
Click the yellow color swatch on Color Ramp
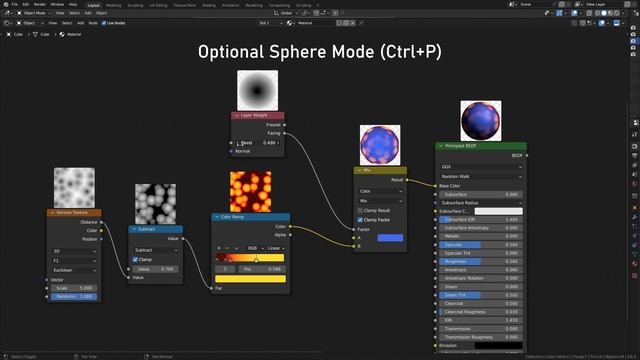(250, 279)
